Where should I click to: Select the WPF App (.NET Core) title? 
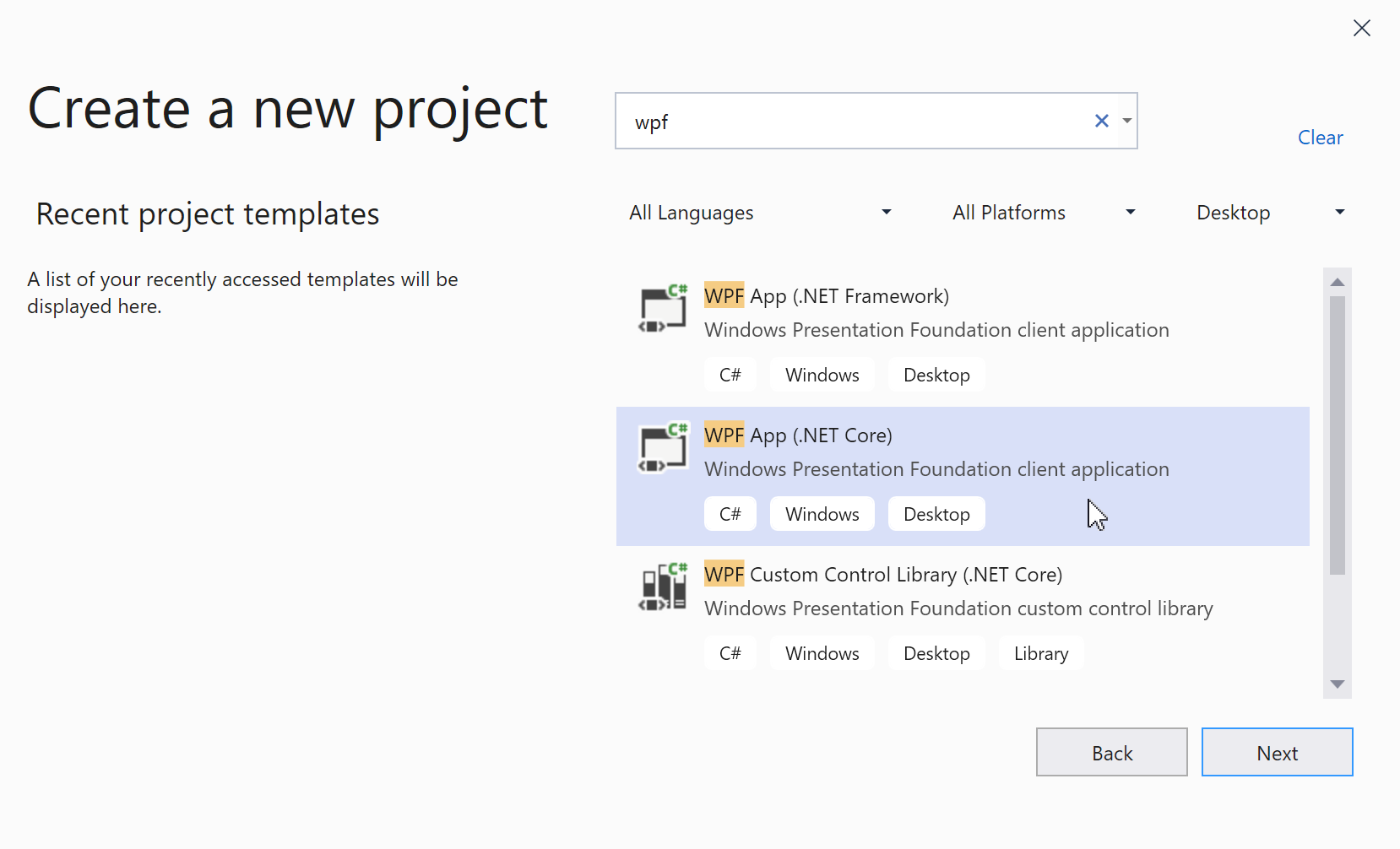pyautogui.click(x=798, y=435)
